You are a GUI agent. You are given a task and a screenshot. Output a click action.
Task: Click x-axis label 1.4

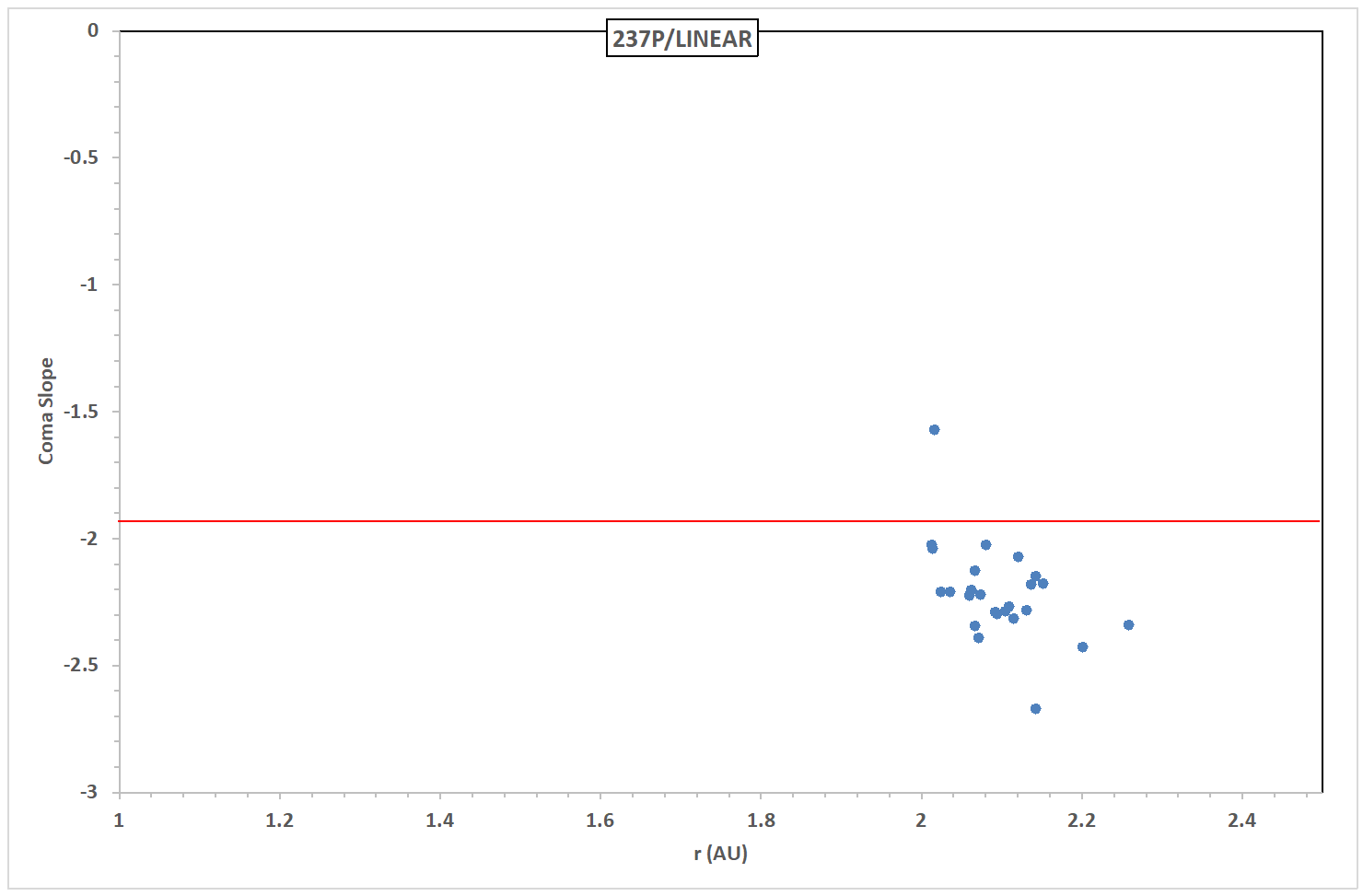click(439, 820)
